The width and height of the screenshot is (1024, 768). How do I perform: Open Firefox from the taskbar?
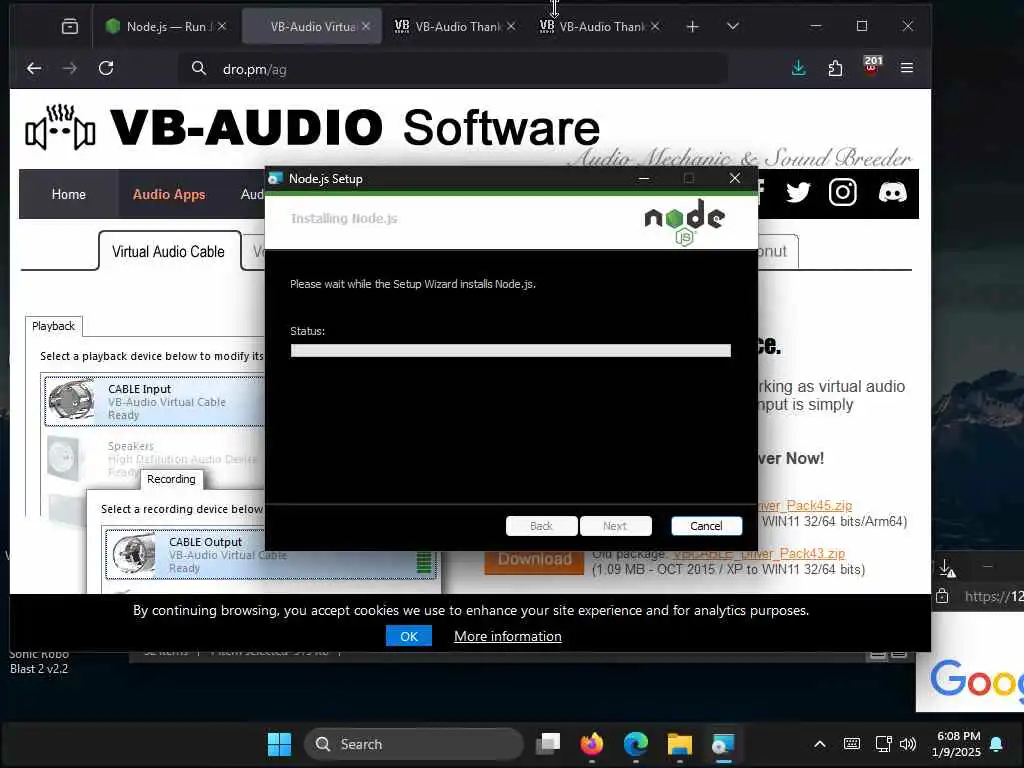(592, 744)
